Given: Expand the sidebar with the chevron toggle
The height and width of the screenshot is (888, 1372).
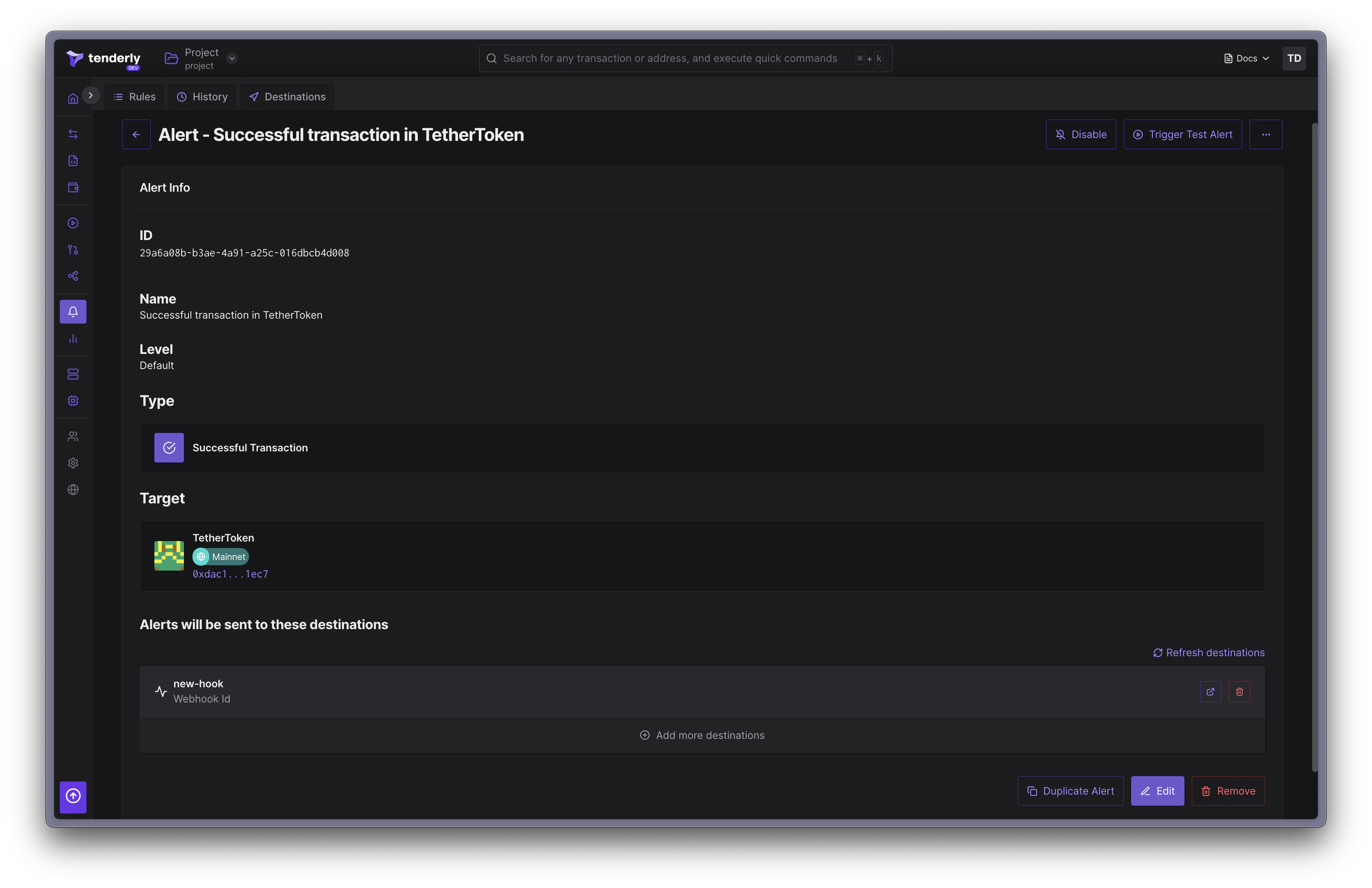Looking at the screenshot, I should (x=91, y=96).
